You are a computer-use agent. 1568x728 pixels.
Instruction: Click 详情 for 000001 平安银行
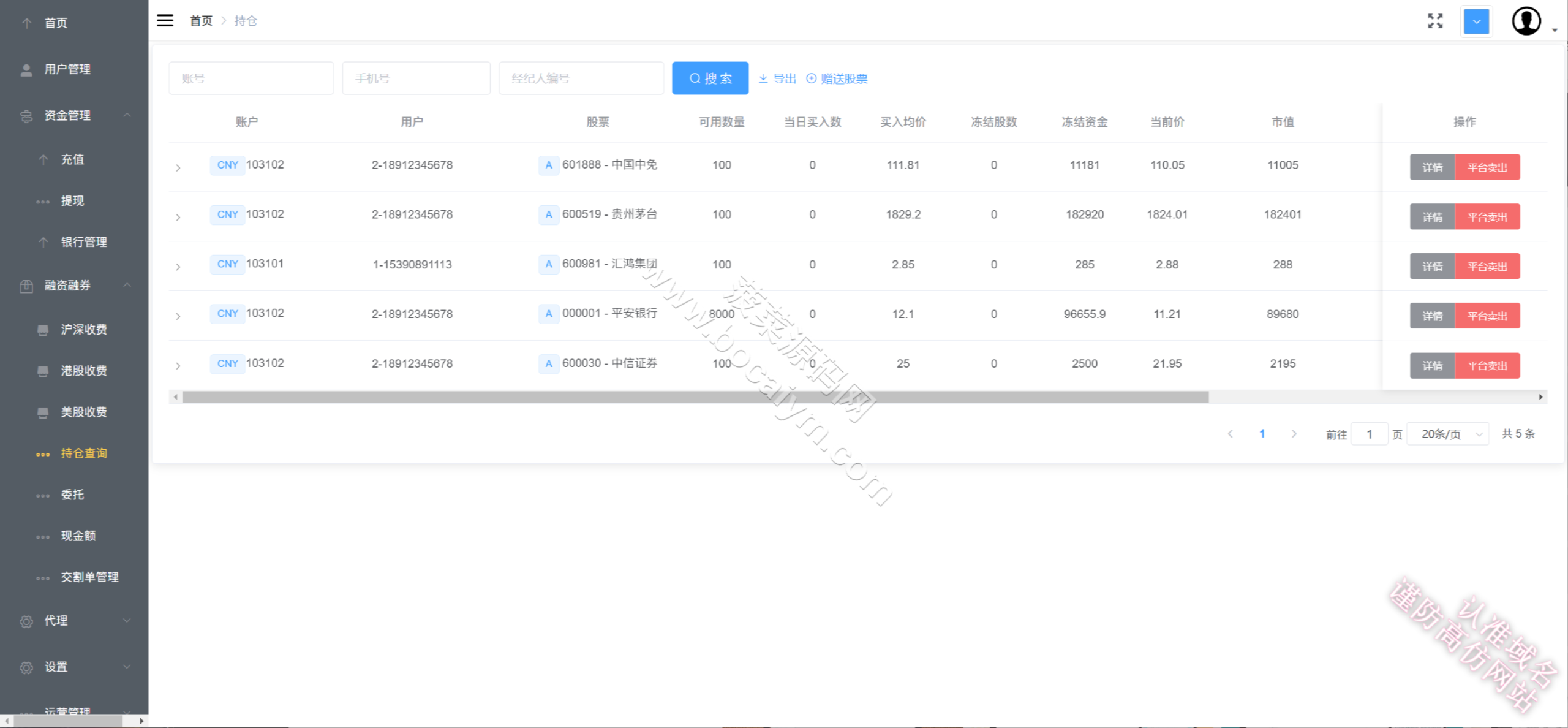click(x=1432, y=316)
